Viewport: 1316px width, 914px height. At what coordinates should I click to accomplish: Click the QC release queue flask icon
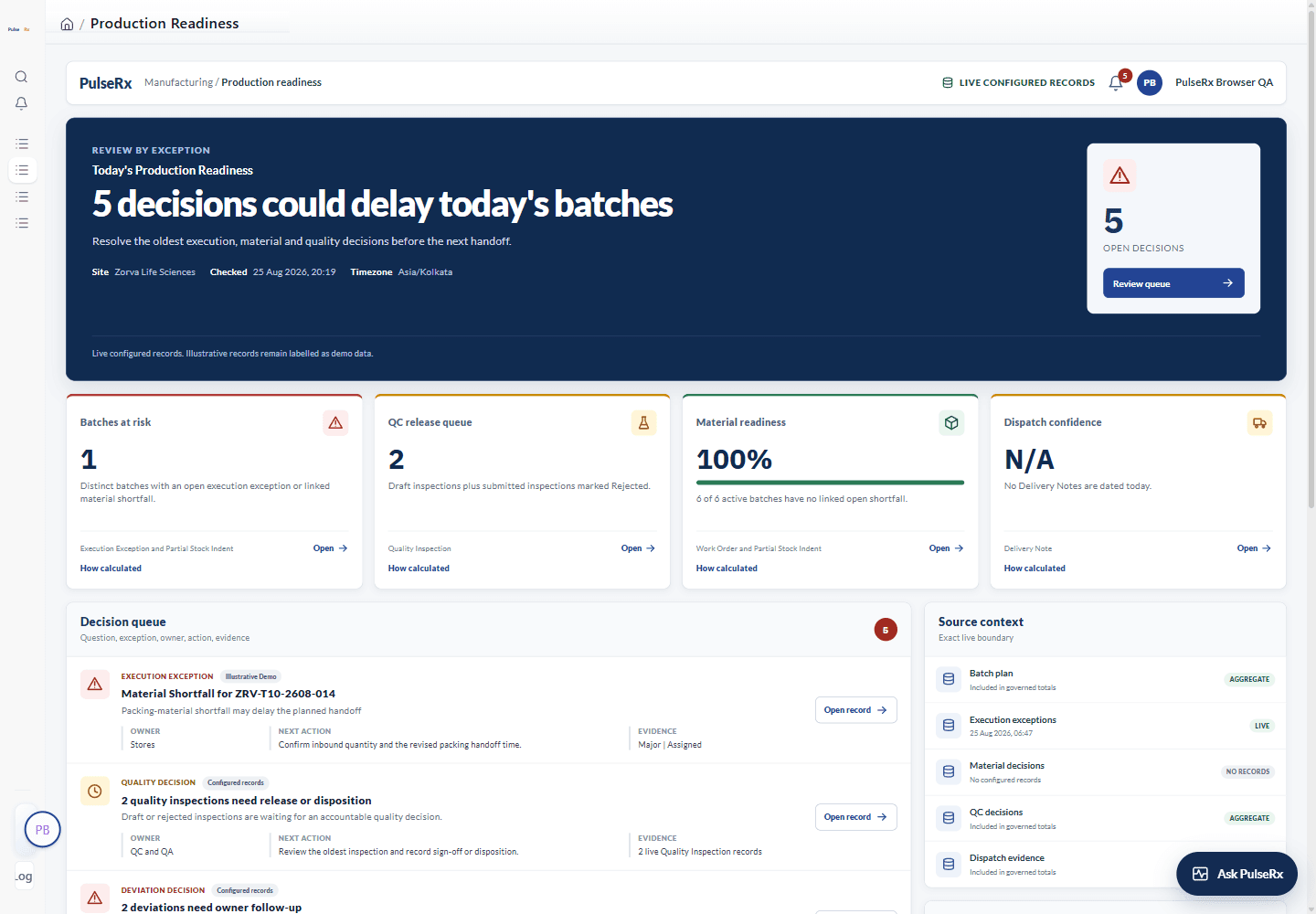tap(643, 422)
